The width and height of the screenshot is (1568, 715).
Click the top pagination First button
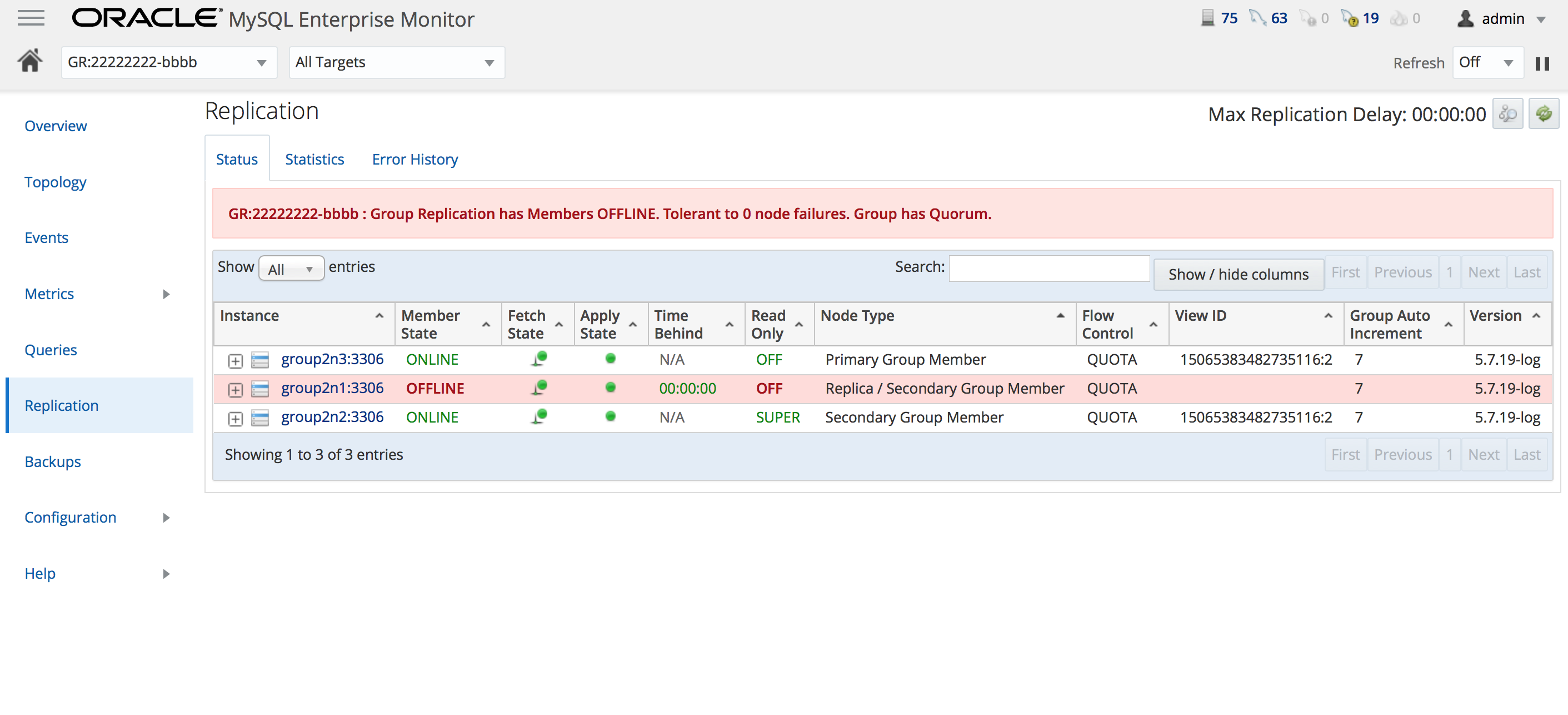[x=1345, y=272]
